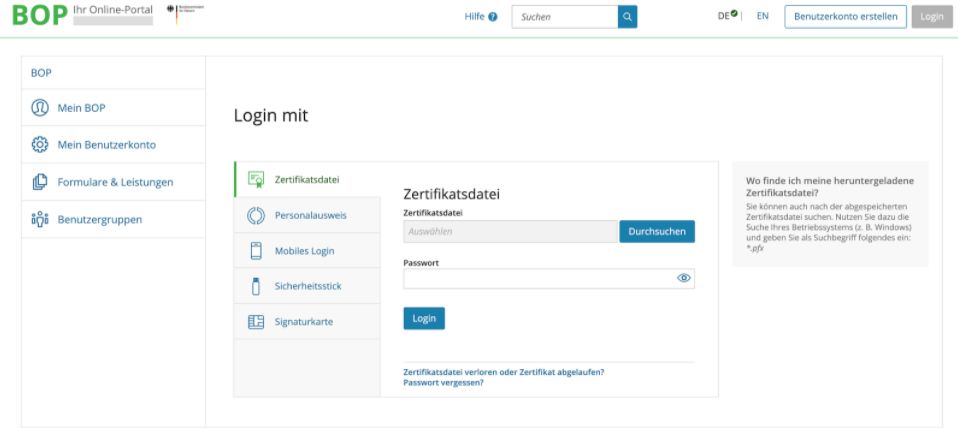Viewport: 958px width, 428px height.
Task: Click the magnifier search button
Action: (x=627, y=17)
